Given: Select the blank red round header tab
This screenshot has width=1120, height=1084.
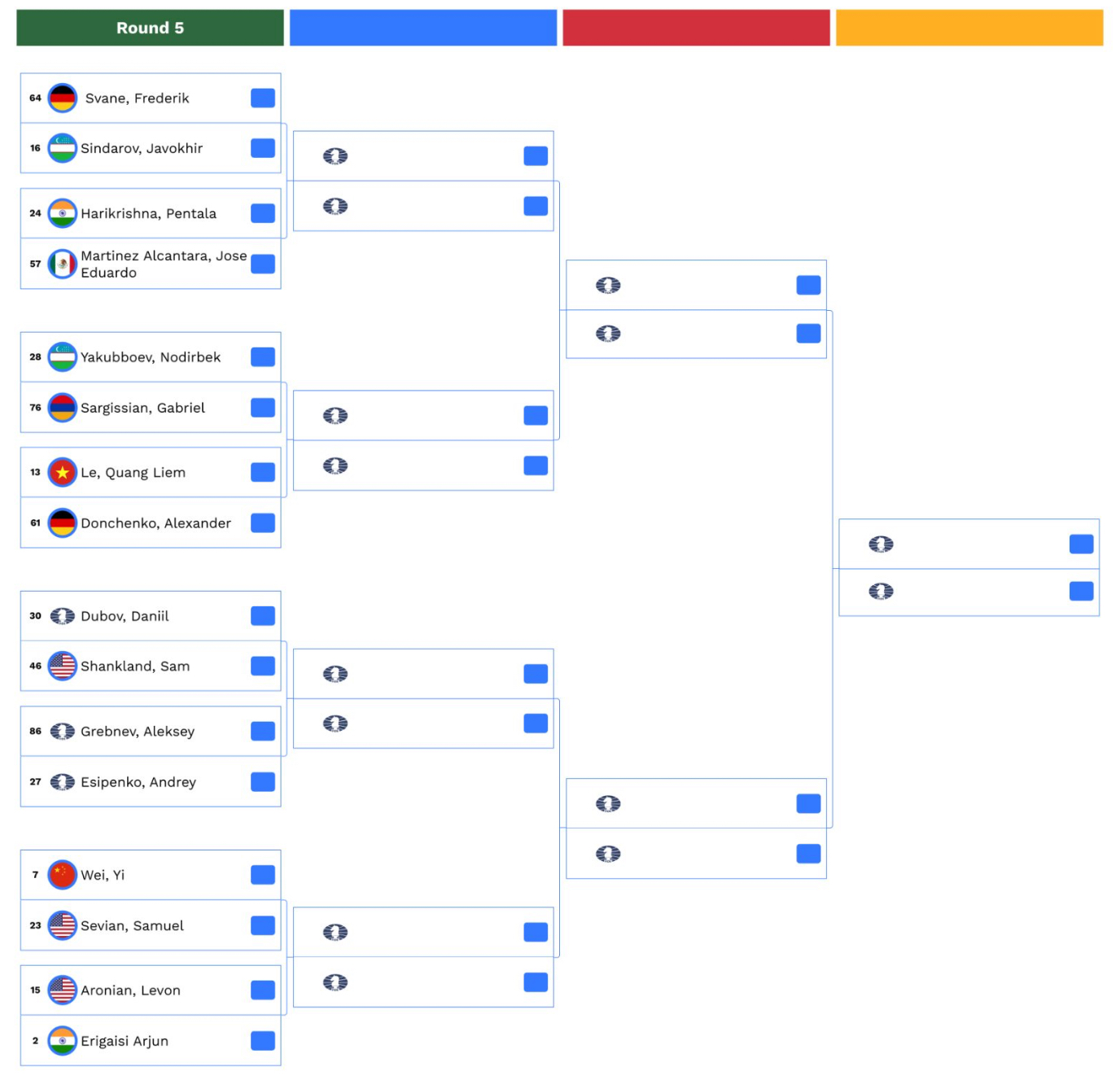Looking at the screenshot, I should (x=696, y=28).
